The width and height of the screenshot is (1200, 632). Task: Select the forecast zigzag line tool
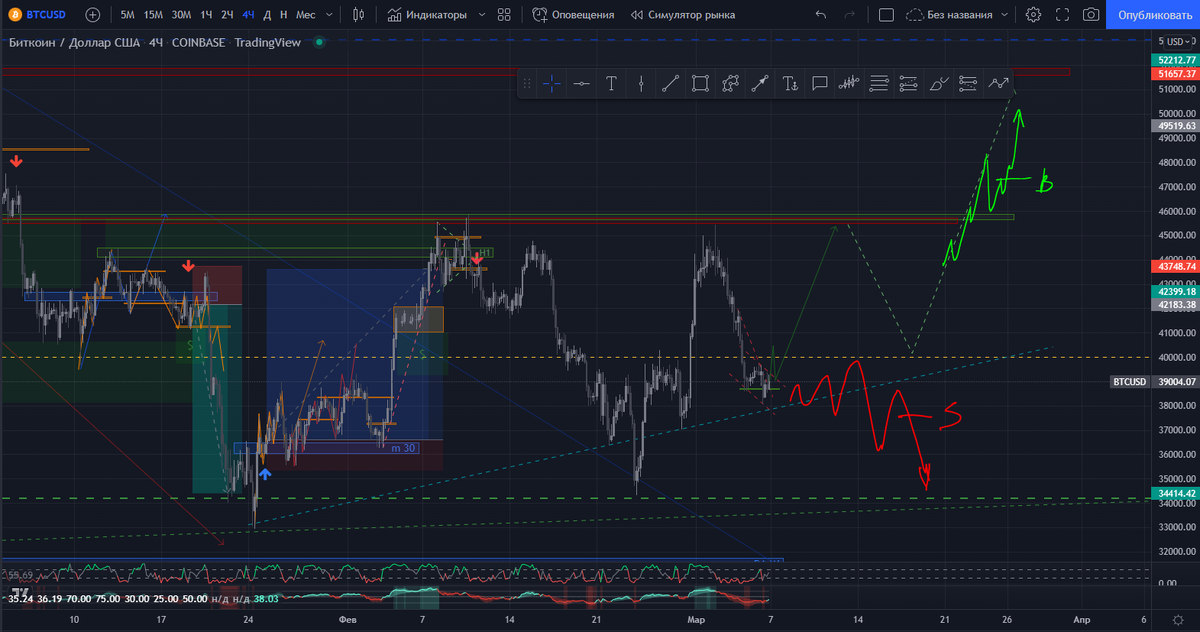click(998, 83)
